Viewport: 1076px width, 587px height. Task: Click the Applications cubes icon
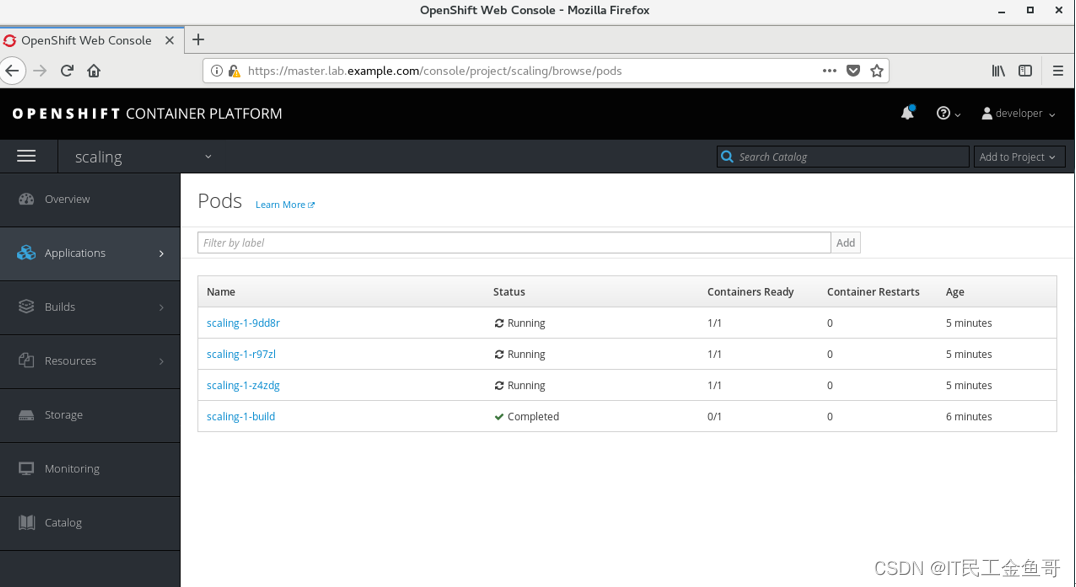[x=26, y=253]
